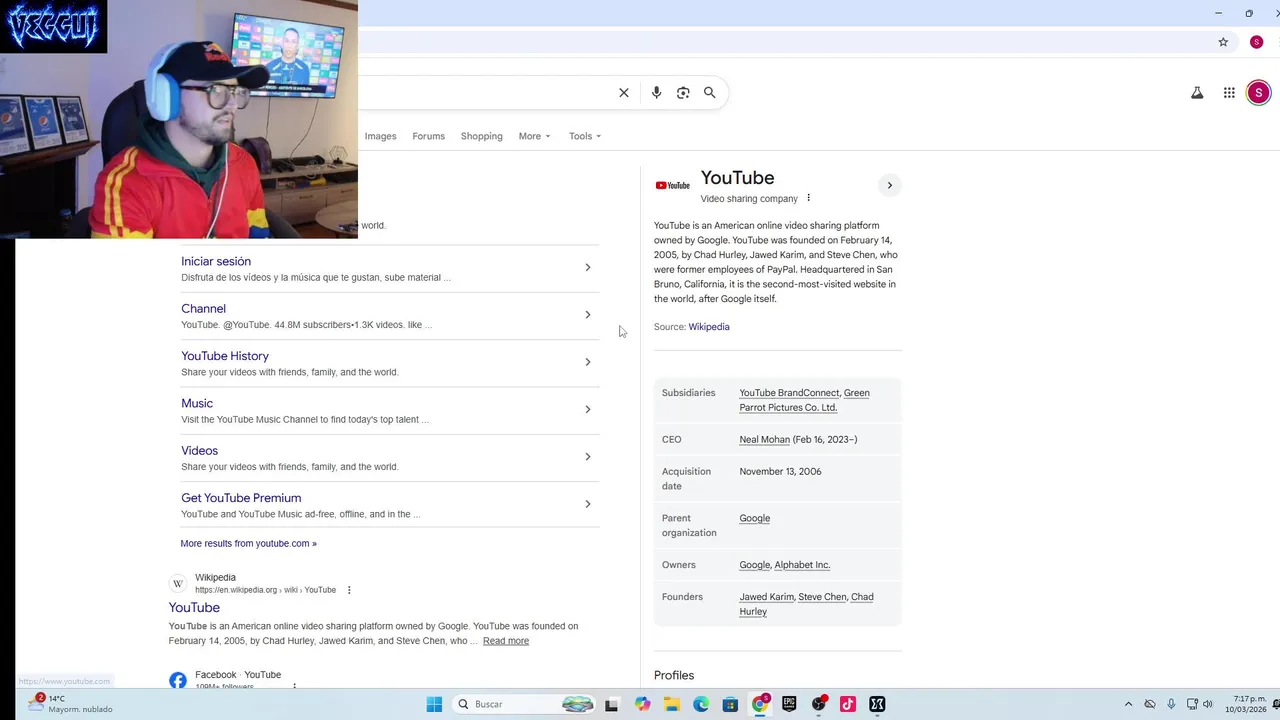The image size is (1280, 720).
Task: Open the YouTube History sitelink chevron
Action: 588,362
